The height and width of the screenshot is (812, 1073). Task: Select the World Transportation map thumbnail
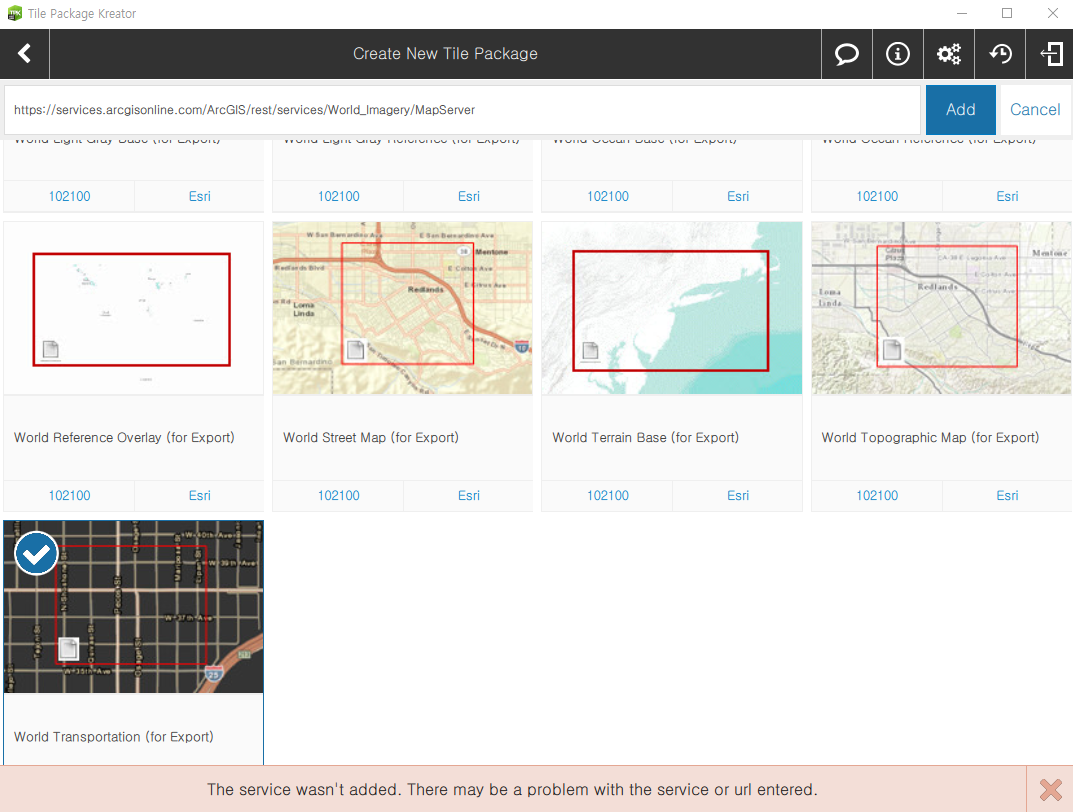pyautogui.click(x=133, y=607)
